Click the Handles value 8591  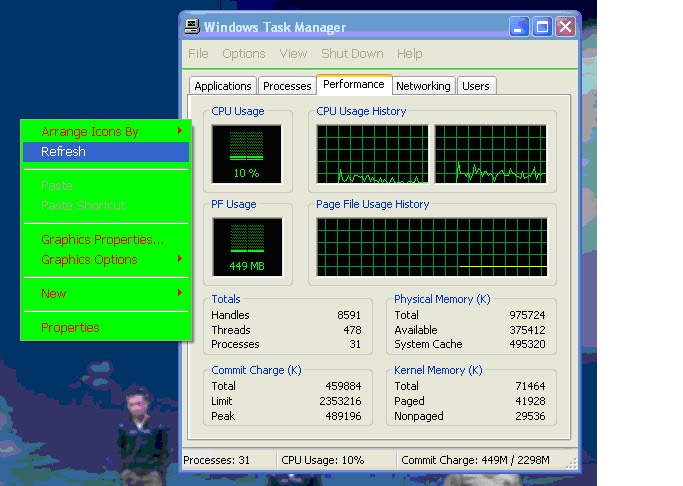[349, 315]
